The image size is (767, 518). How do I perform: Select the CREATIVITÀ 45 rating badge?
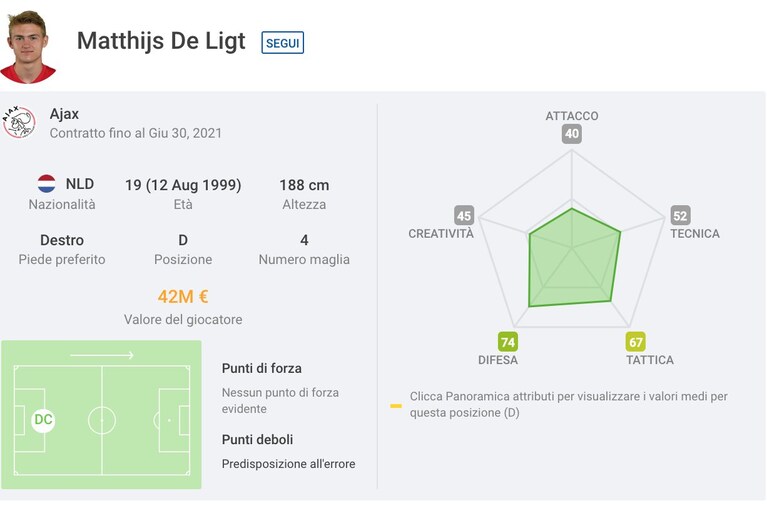point(464,215)
